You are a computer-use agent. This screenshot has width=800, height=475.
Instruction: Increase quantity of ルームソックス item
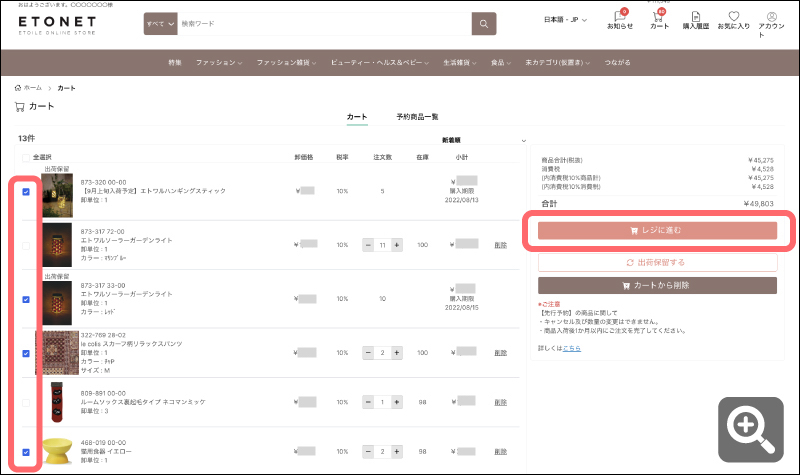[x=396, y=402]
